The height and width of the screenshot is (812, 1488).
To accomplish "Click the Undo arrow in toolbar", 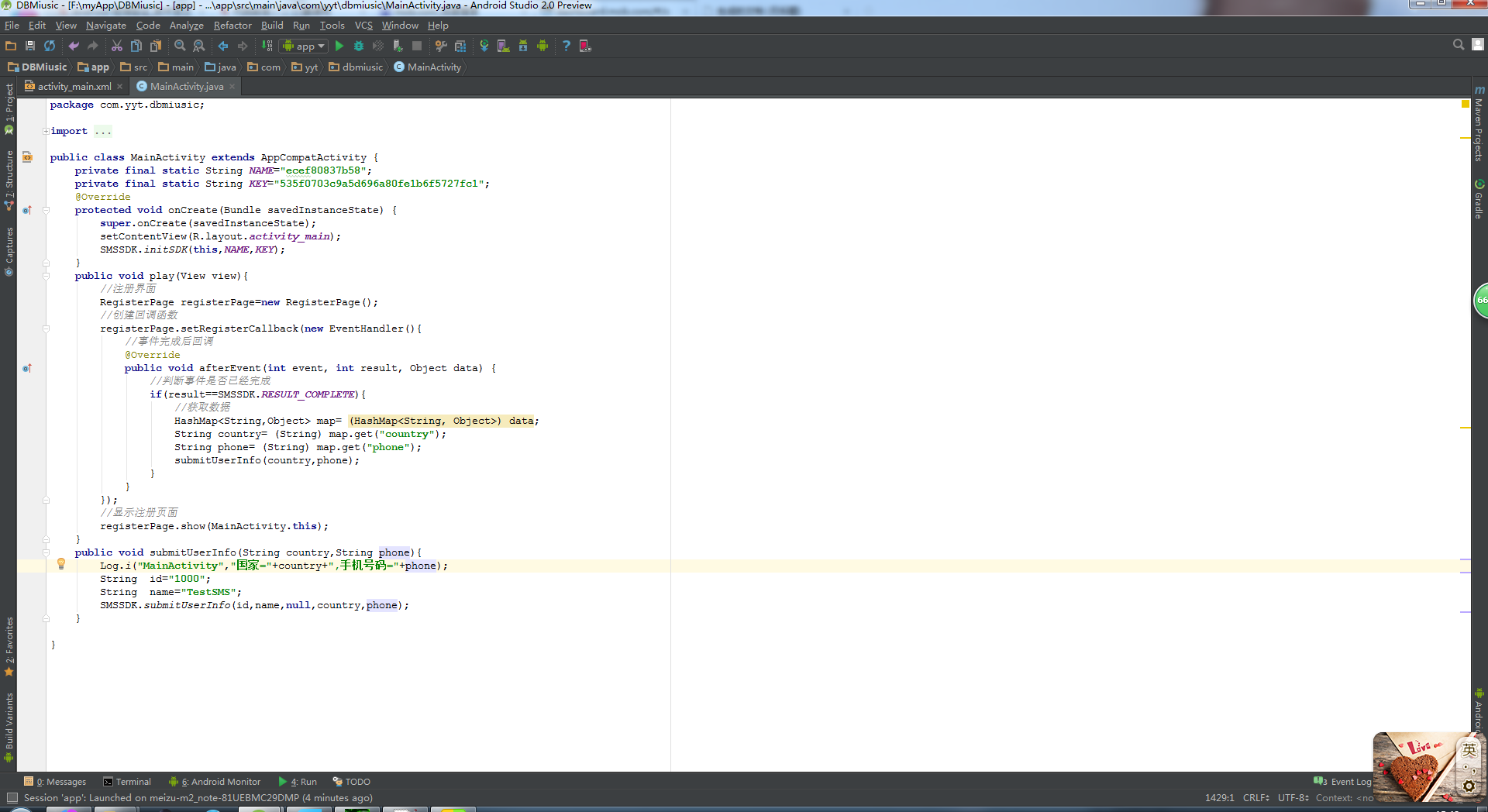I will coord(74,46).
